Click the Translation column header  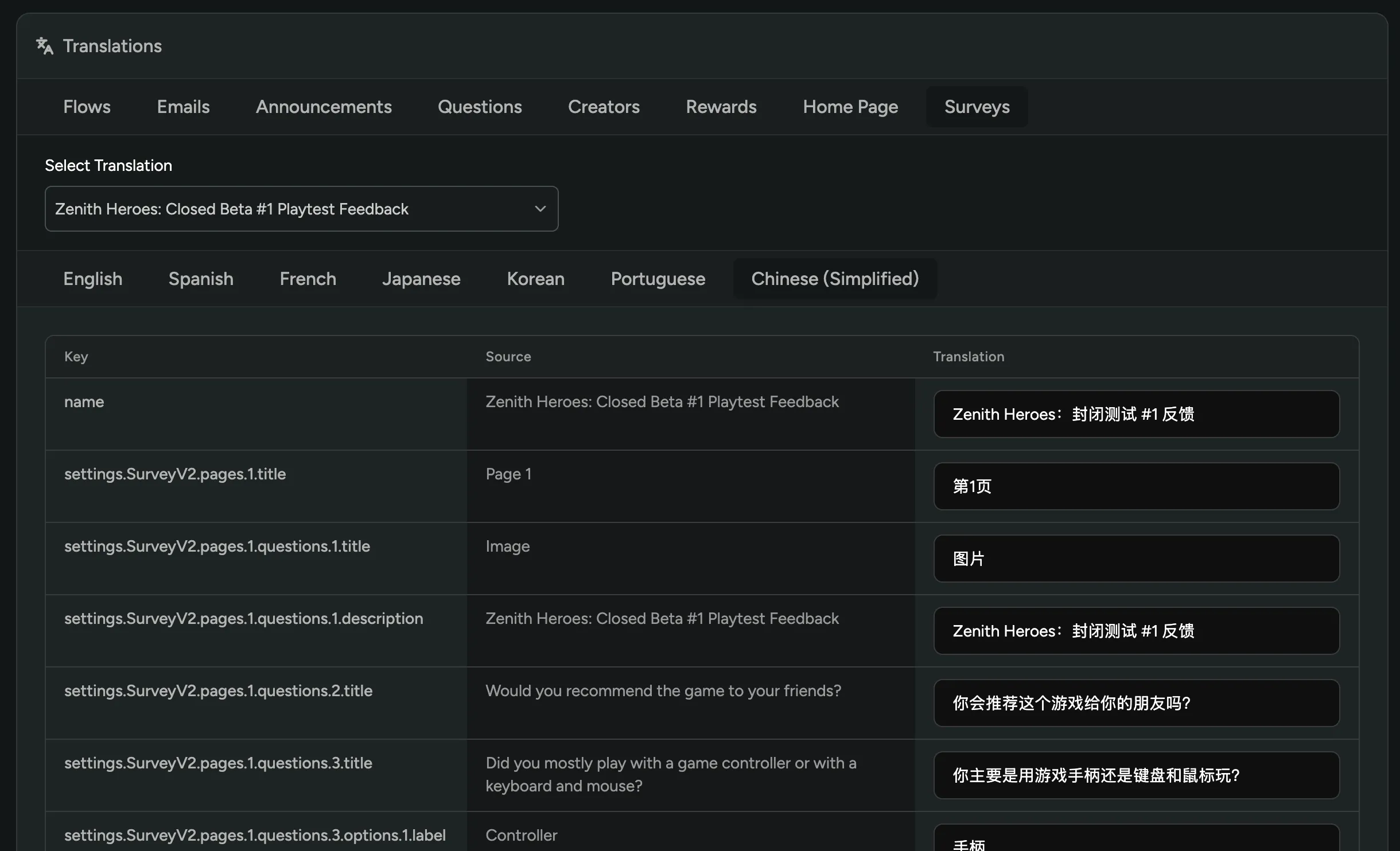[x=969, y=357]
